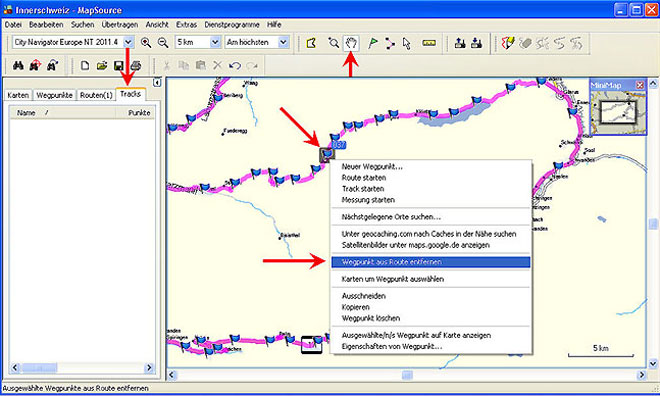Select the route tool icon
Viewport: 660px width, 396px height.
tap(390, 43)
